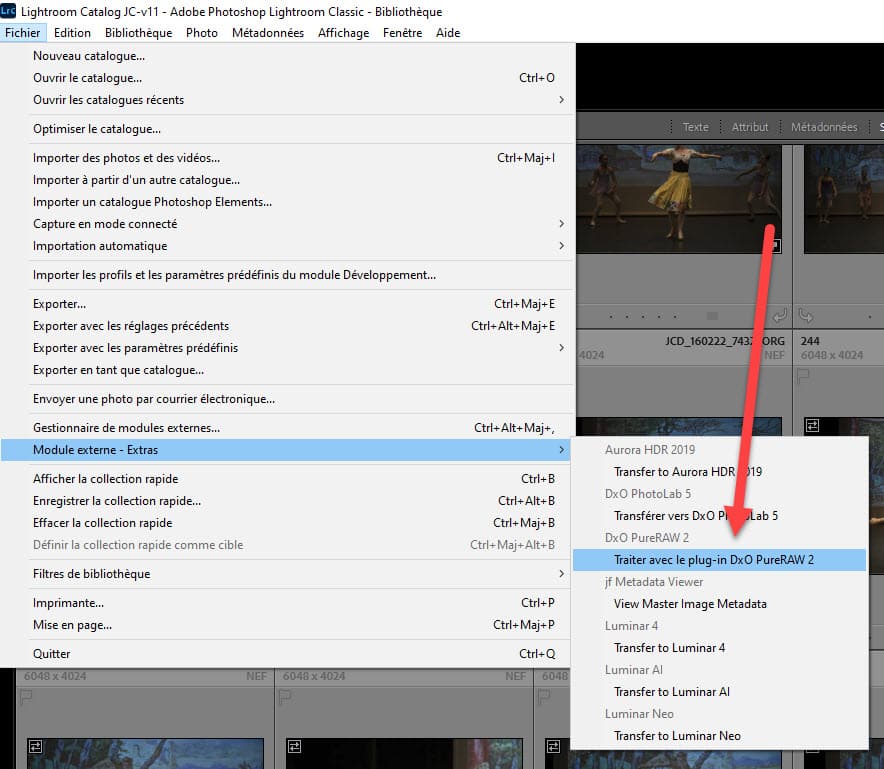
Task: Expand Filtres de bibliothèque submenu
Action: [x=288, y=574]
